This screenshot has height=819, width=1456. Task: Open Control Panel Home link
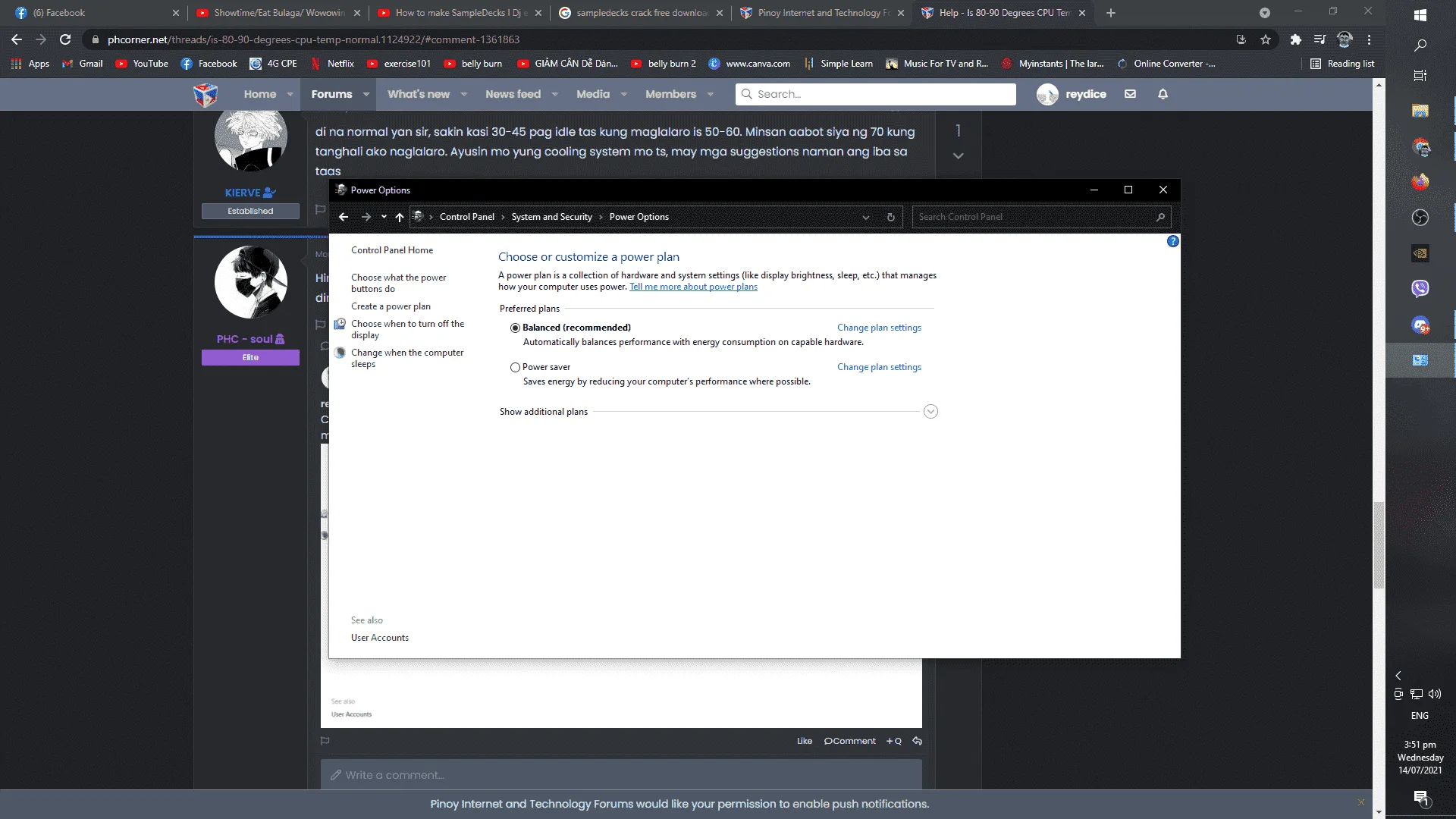pyautogui.click(x=392, y=250)
